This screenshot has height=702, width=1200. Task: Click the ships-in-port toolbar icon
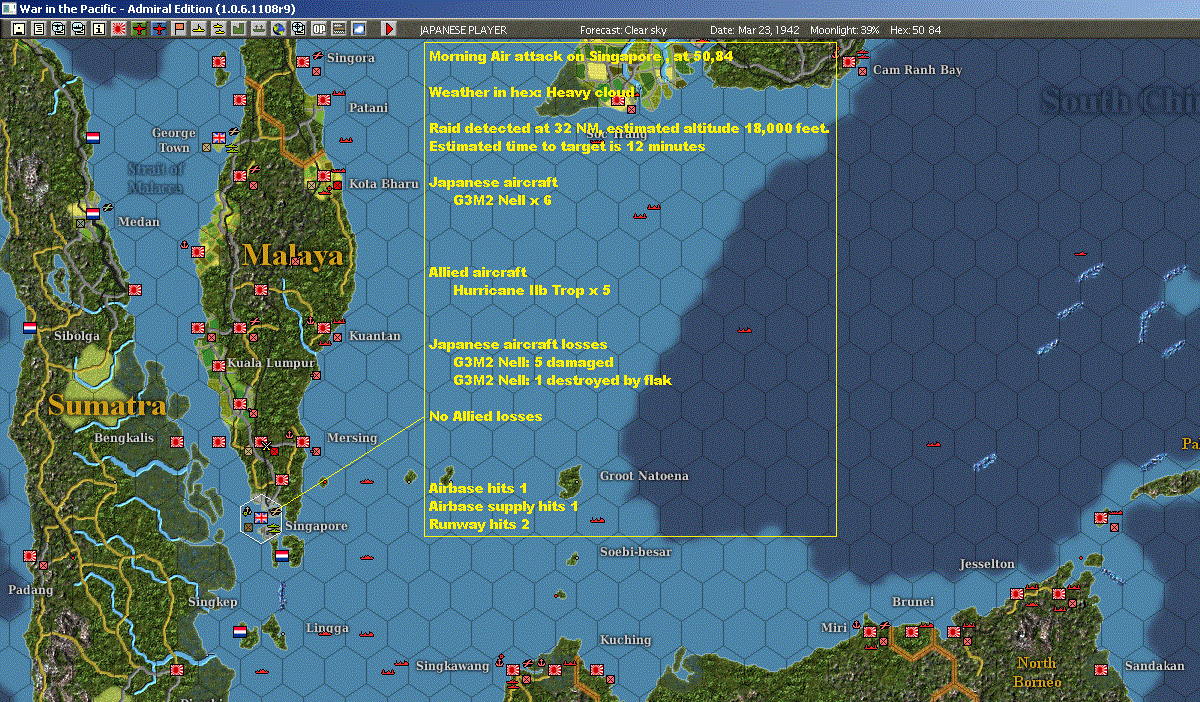click(258, 29)
